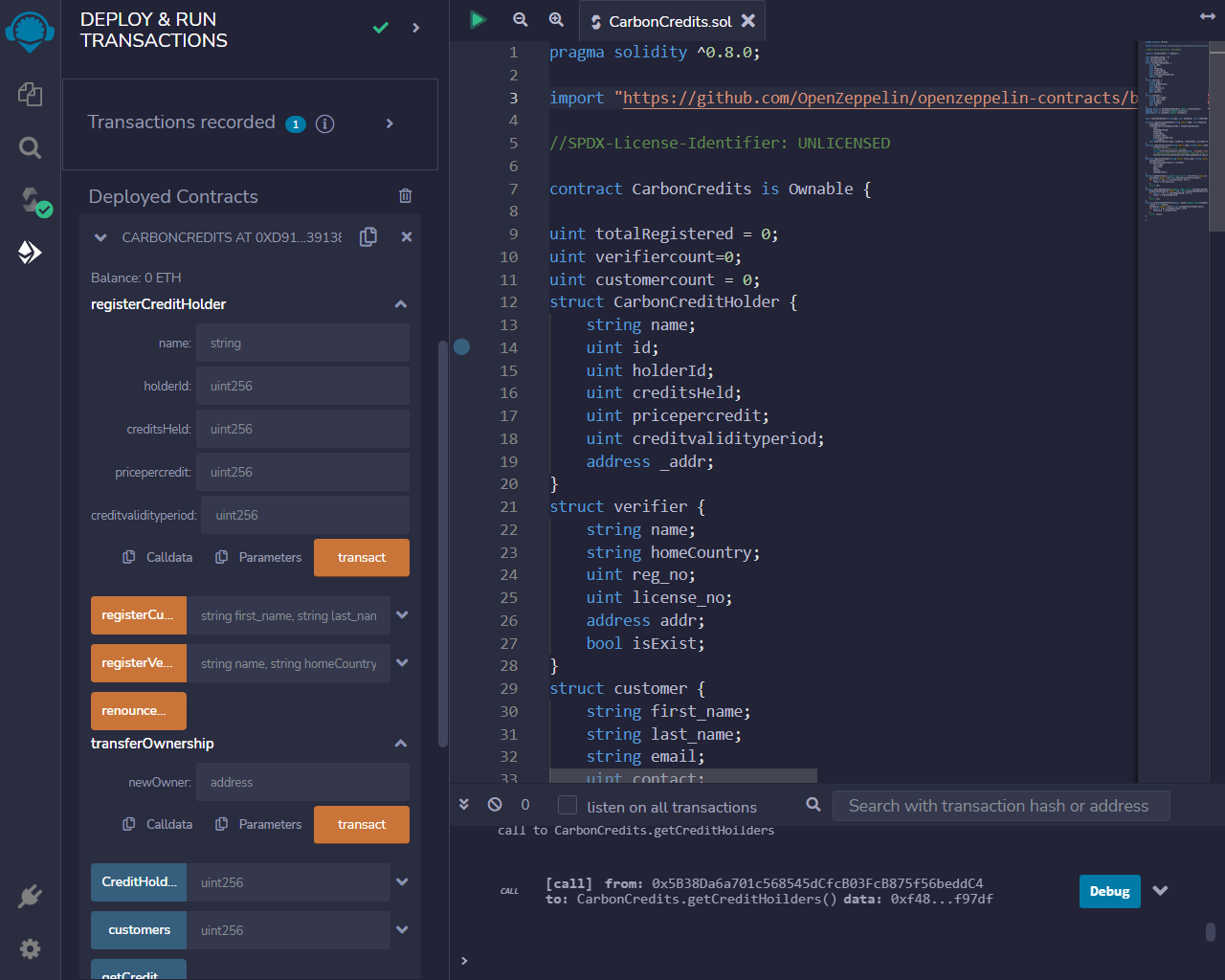Viewport: 1225px width, 980px height.
Task: Click the renounce... function button
Action: coord(139,711)
